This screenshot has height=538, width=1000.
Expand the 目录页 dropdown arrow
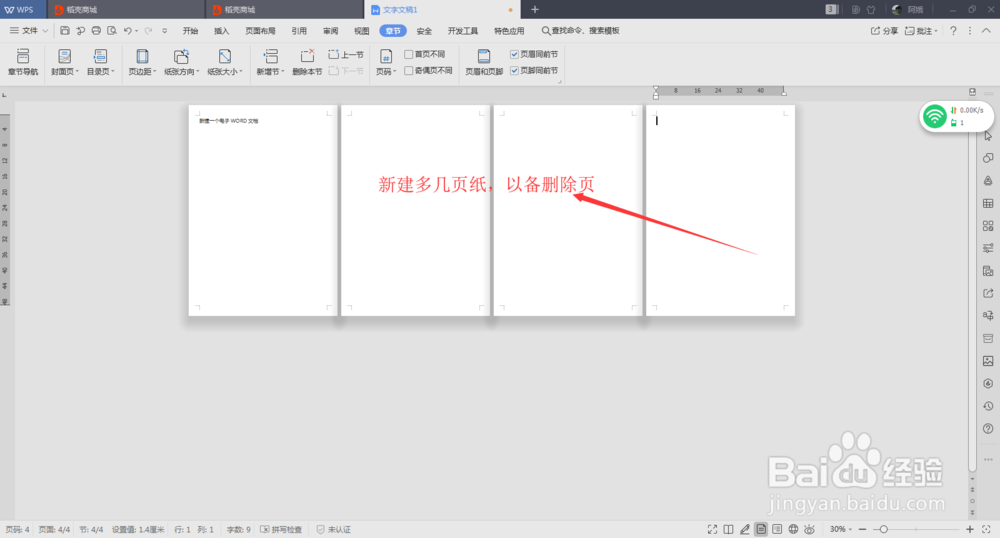click(x=113, y=72)
